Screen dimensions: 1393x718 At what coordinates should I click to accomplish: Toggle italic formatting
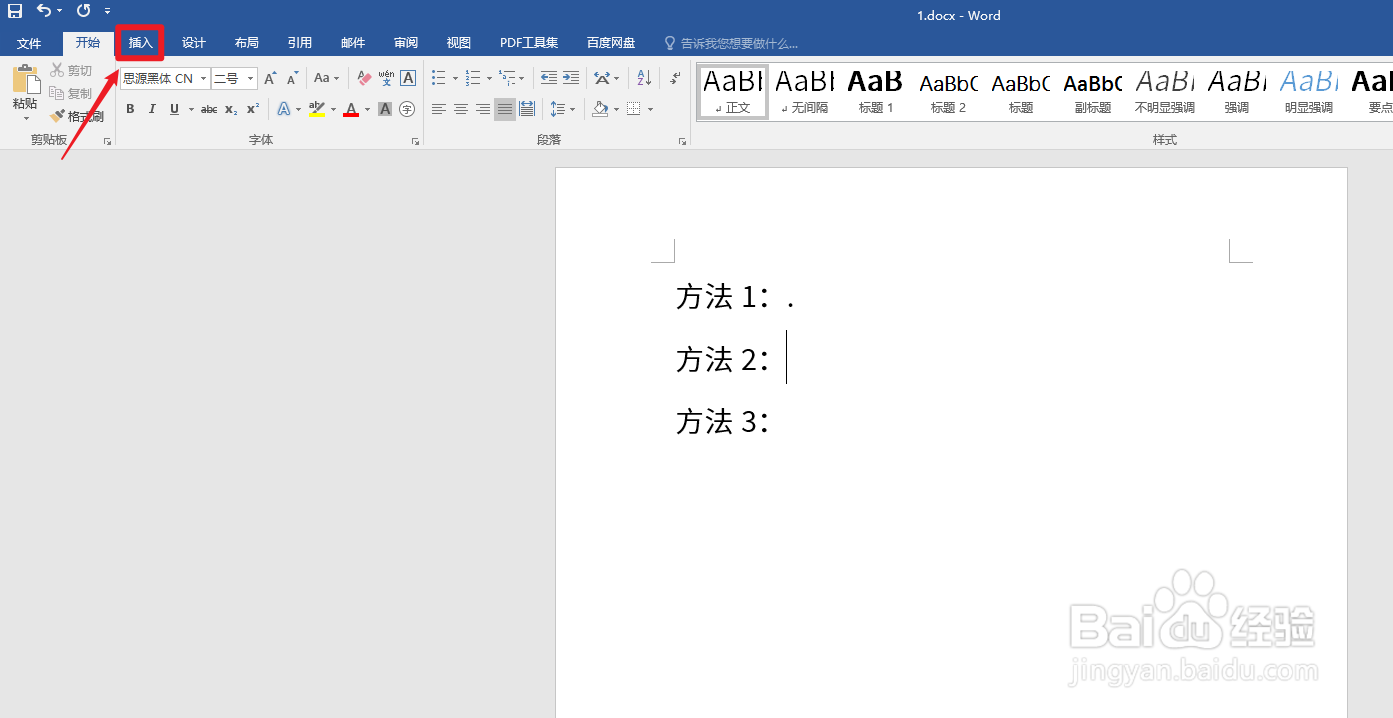click(x=152, y=109)
